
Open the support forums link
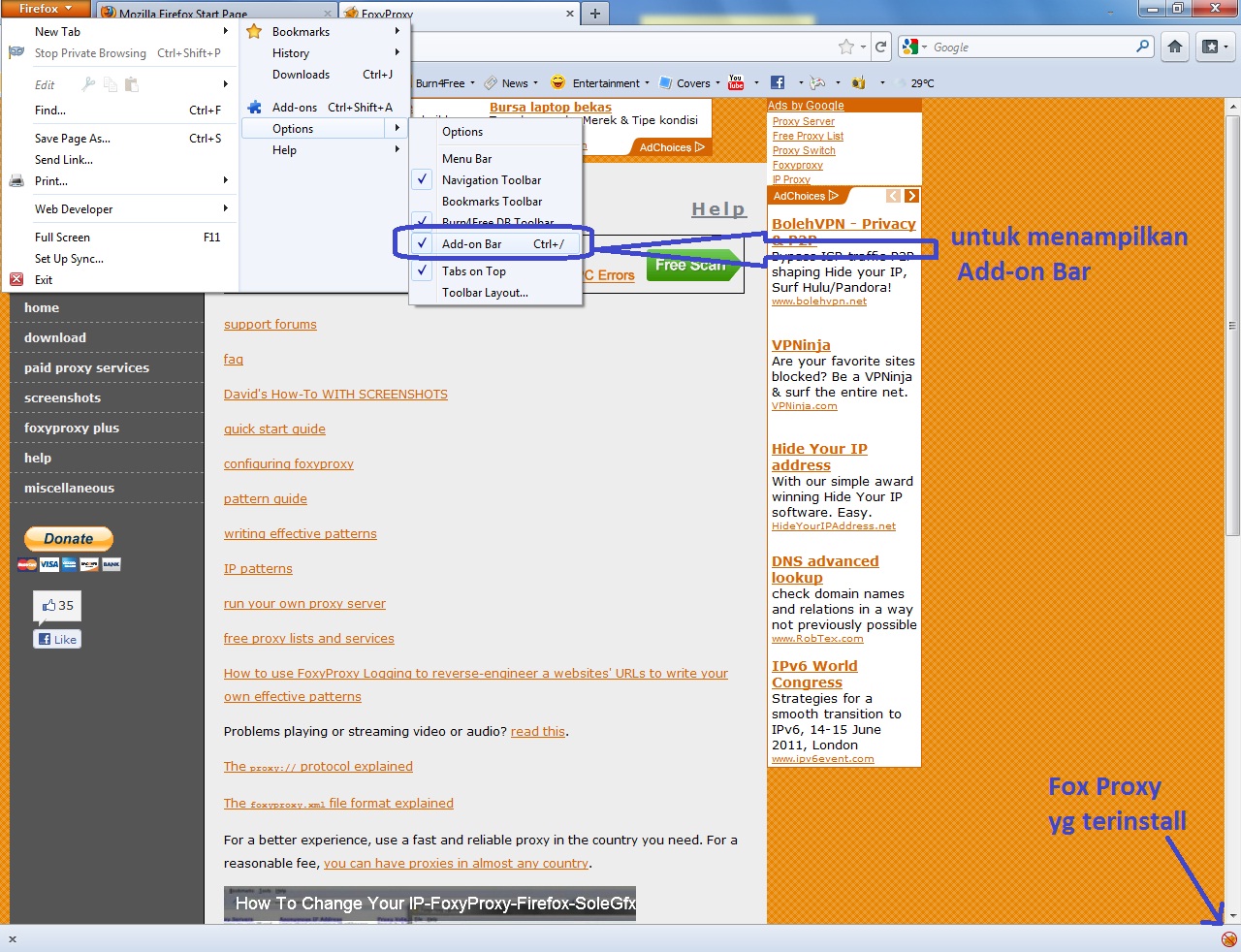270,325
